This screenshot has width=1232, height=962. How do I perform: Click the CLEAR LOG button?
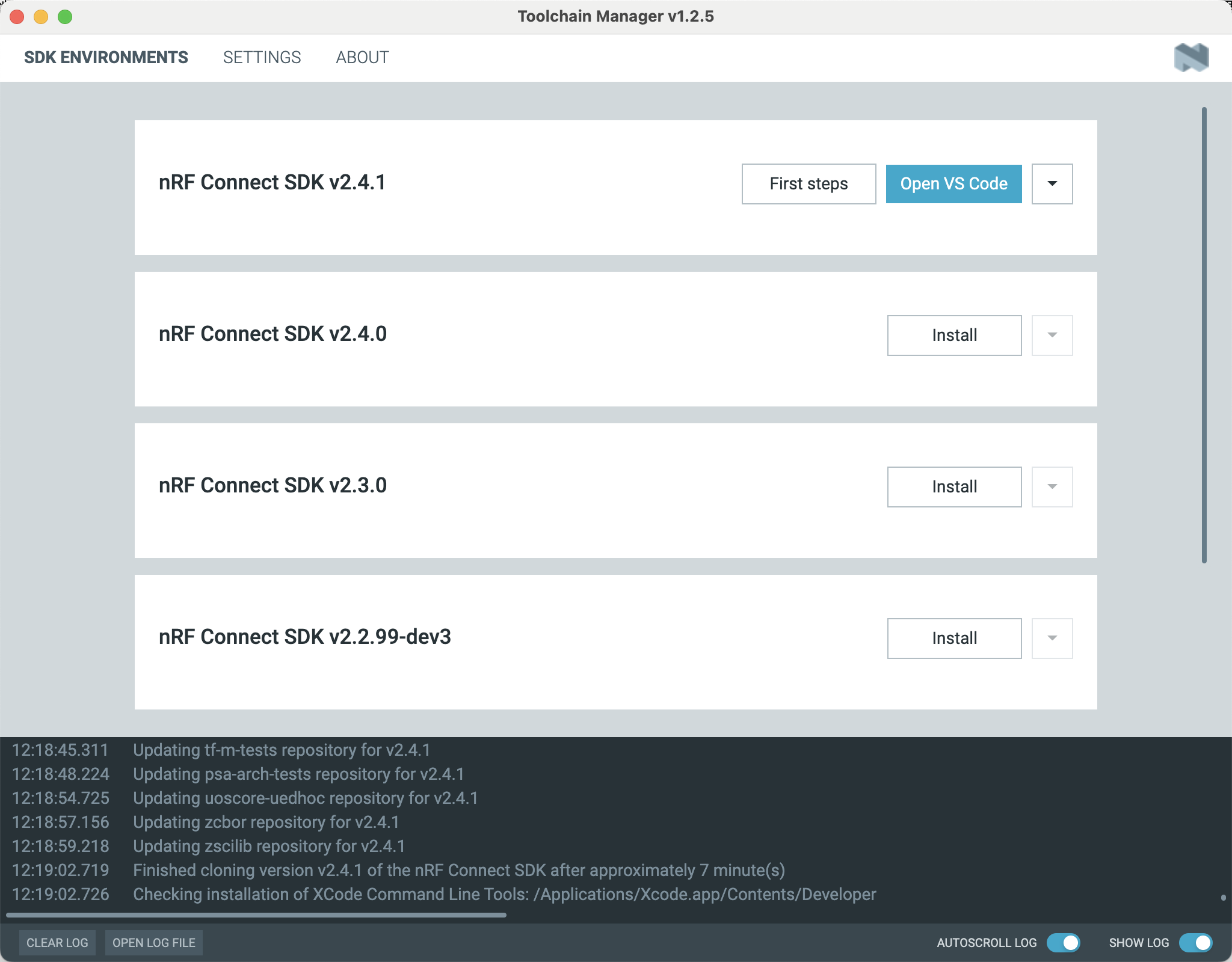click(57, 943)
